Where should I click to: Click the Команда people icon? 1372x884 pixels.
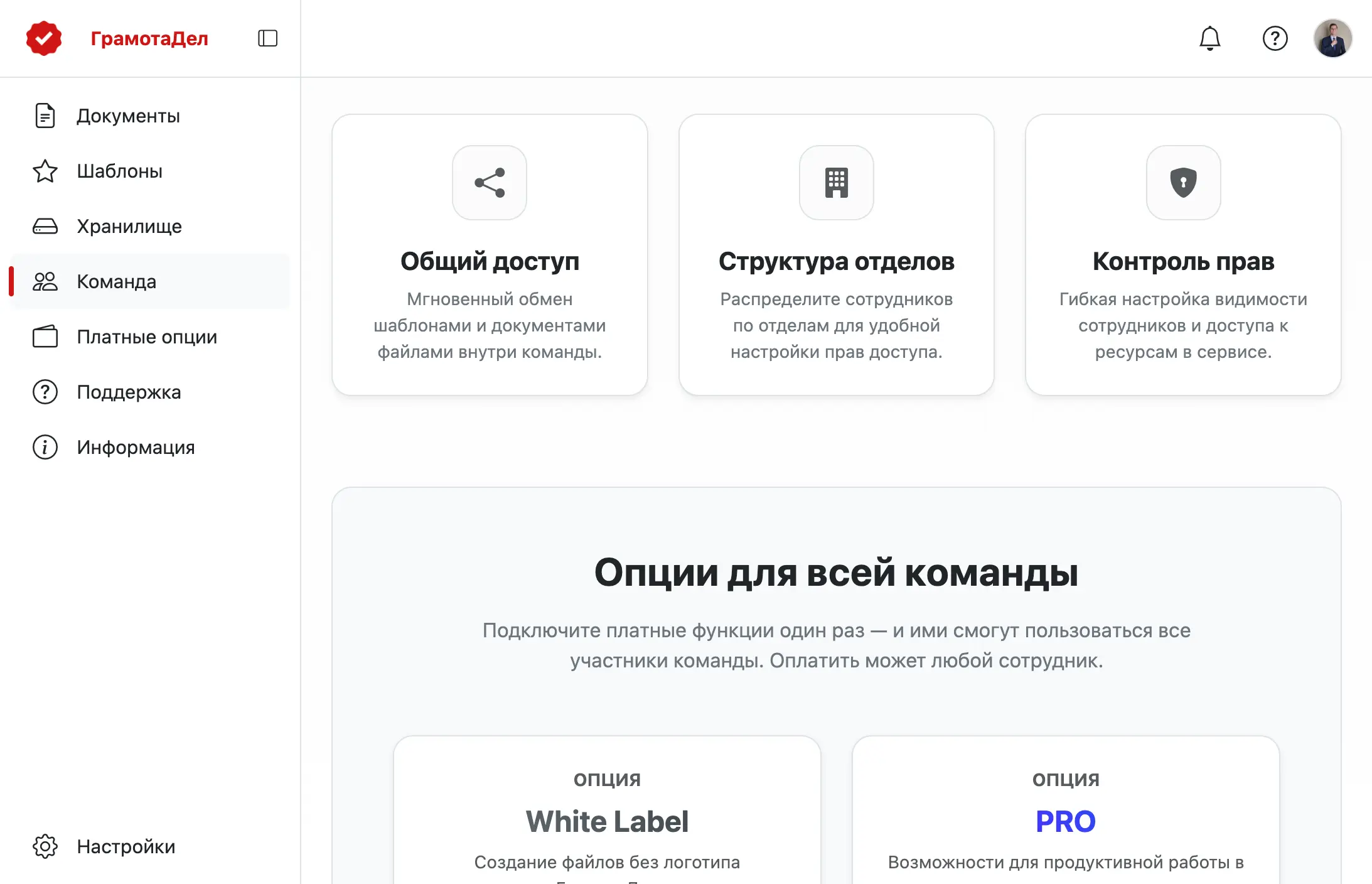click(x=45, y=281)
